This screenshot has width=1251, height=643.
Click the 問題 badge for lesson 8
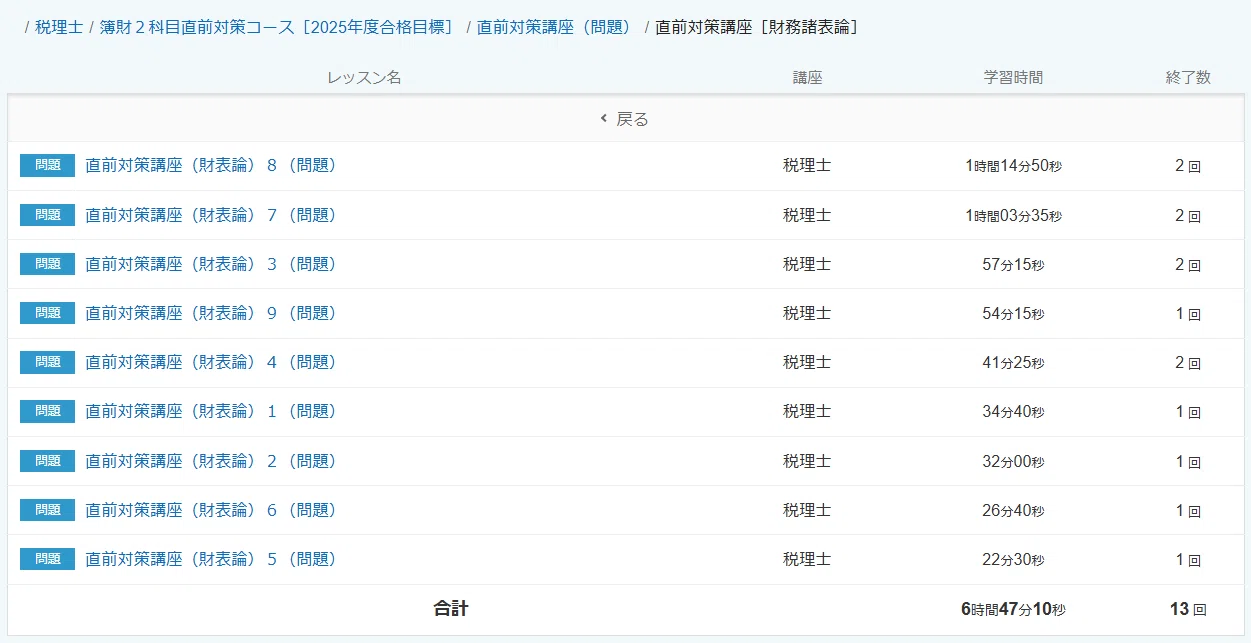click(47, 165)
